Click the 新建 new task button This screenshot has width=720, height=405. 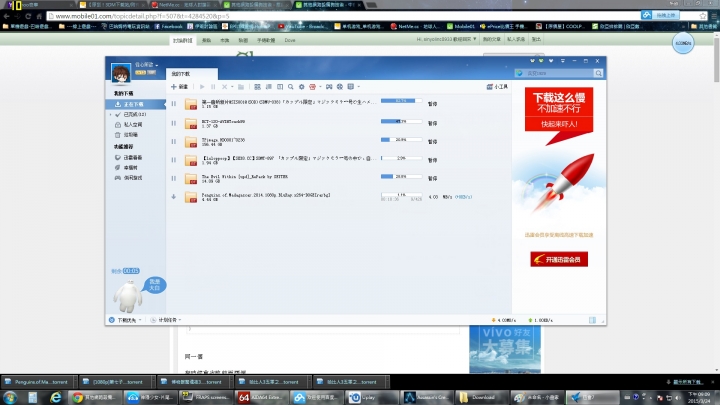[x=180, y=87]
